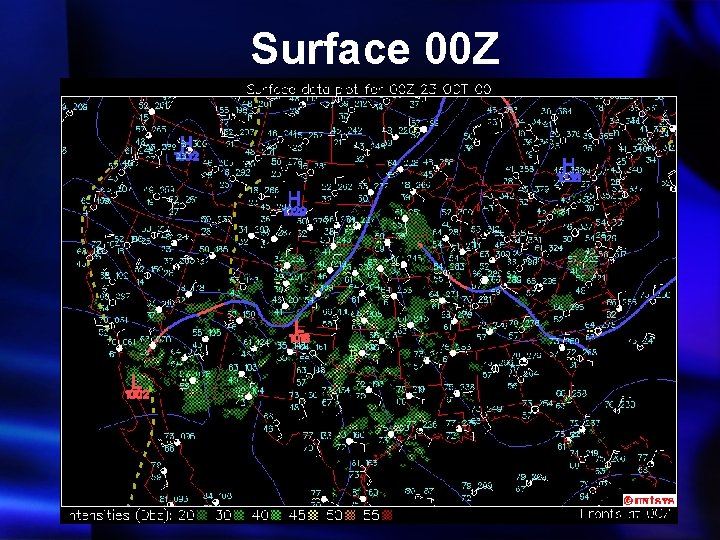The width and height of the screenshot is (720, 540).
Task: Select the 55 dBZ red legend swatch
Action: (x=388, y=515)
